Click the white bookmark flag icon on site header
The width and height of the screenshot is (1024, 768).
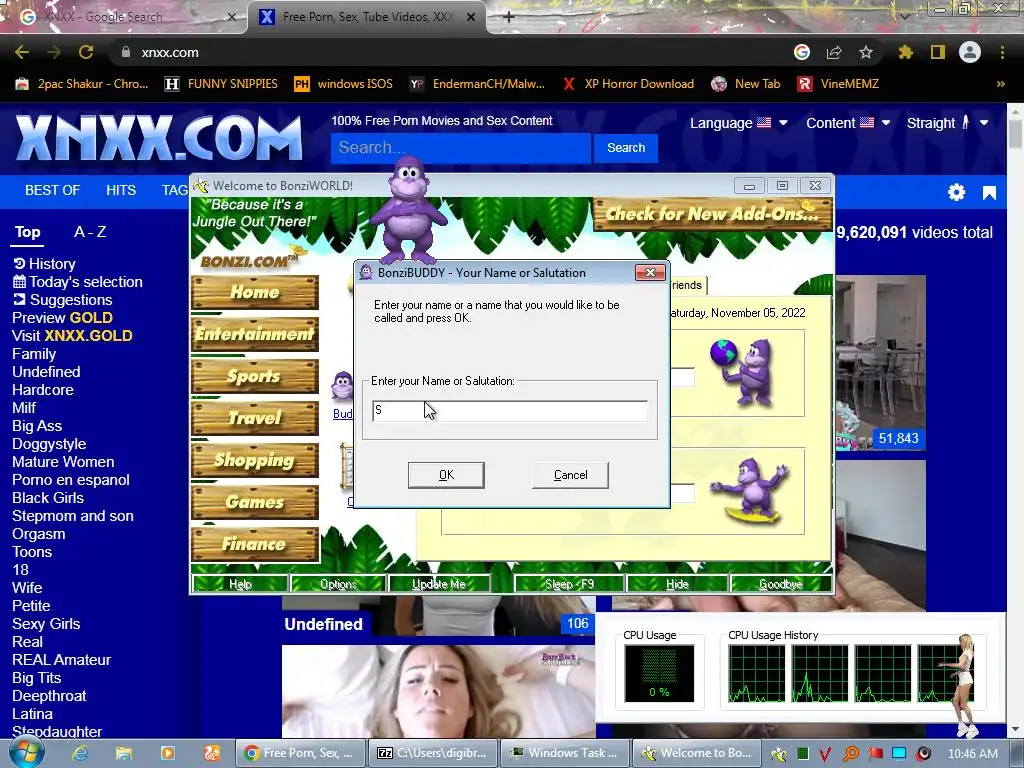tap(989, 193)
